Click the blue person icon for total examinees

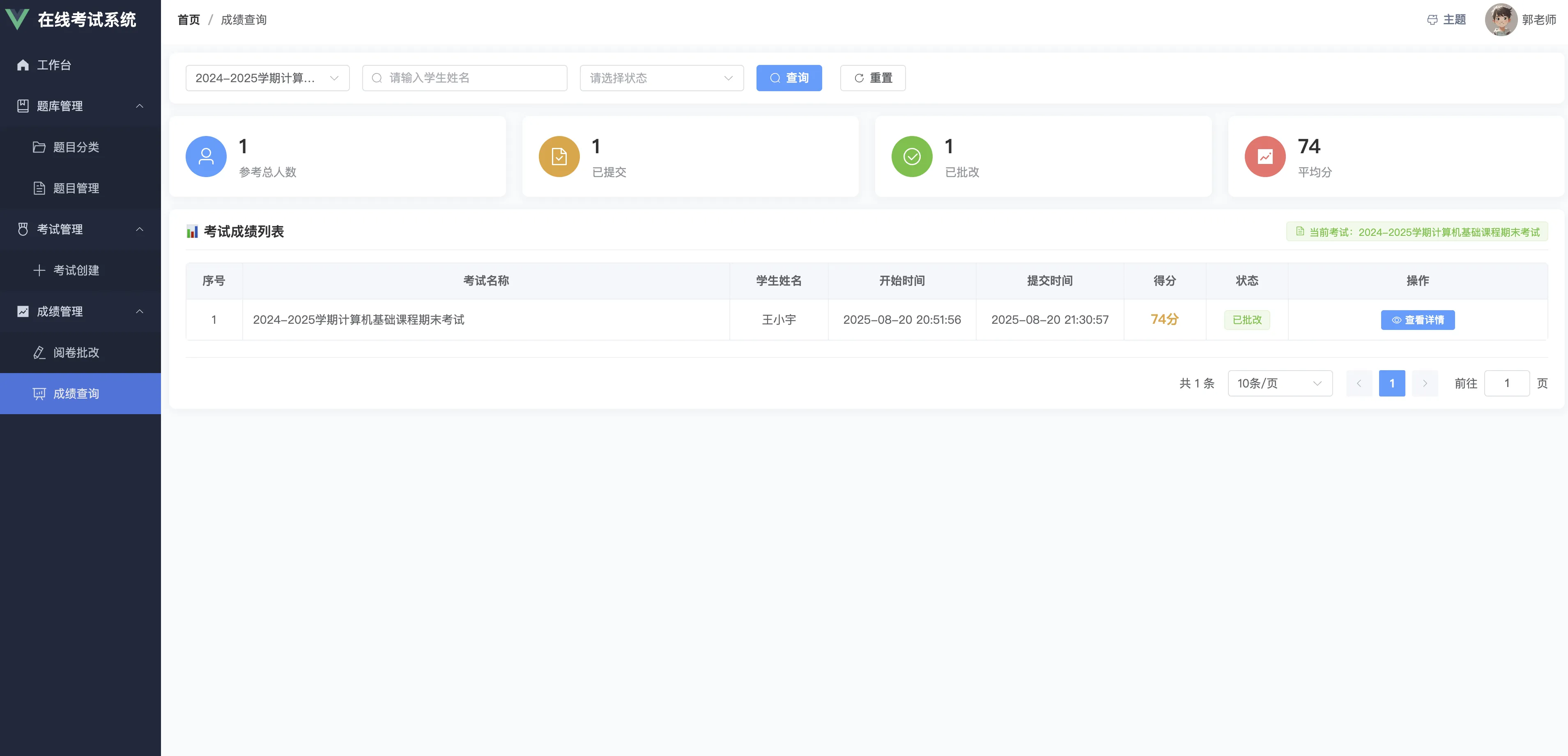[x=206, y=157]
